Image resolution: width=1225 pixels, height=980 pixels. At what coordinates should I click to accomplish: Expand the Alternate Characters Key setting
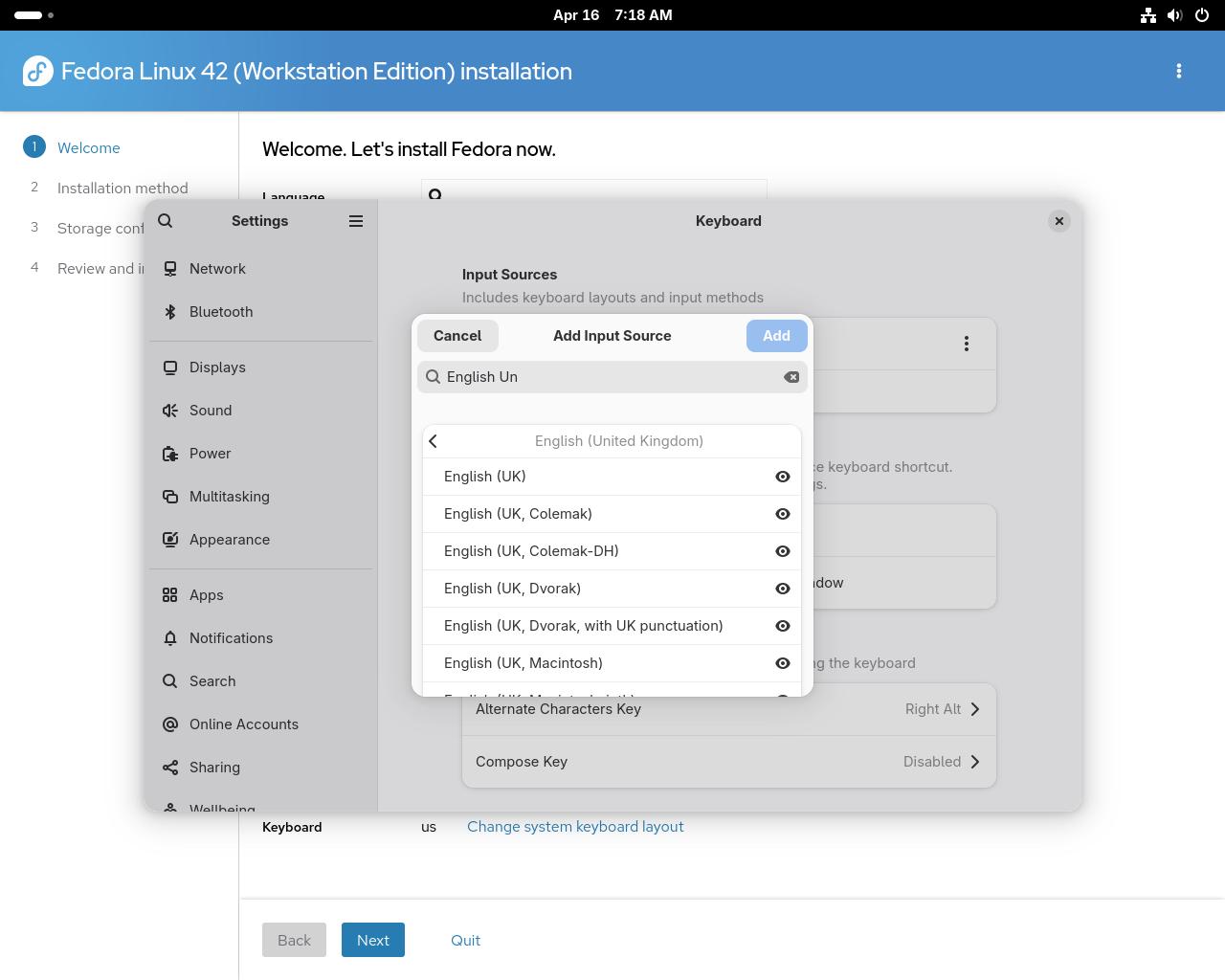pos(728,709)
